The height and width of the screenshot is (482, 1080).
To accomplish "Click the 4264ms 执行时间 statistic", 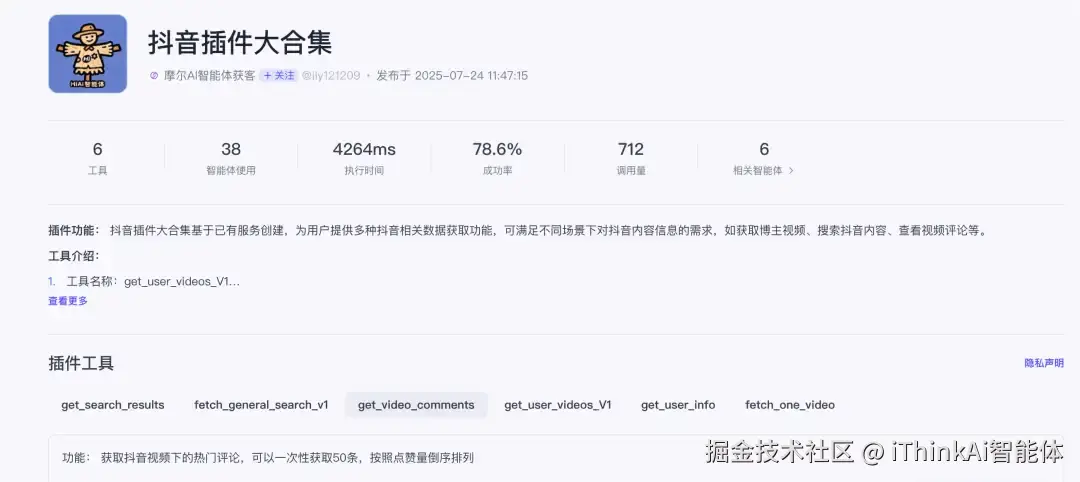I will coord(364,158).
